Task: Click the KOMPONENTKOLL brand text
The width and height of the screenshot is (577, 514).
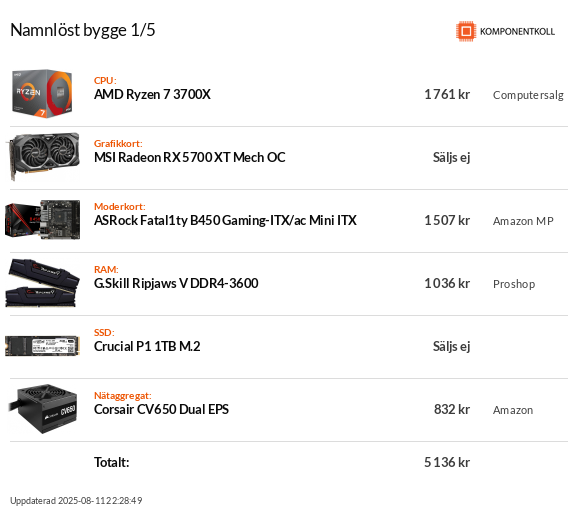Action: [517, 32]
